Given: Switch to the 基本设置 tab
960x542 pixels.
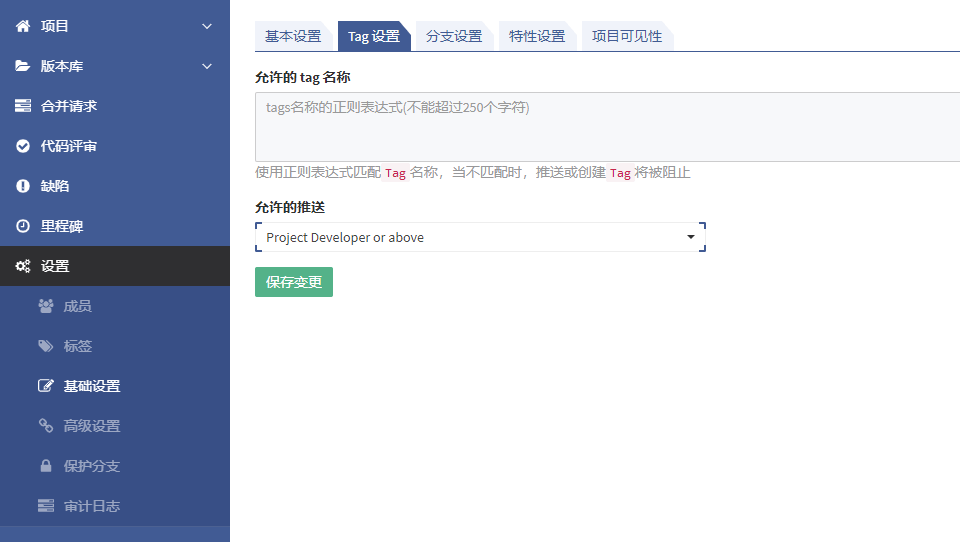Looking at the screenshot, I should [292, 36].
